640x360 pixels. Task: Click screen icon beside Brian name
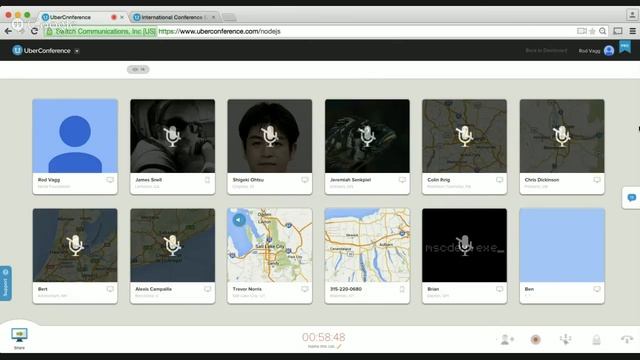click(x=500, y=289)
